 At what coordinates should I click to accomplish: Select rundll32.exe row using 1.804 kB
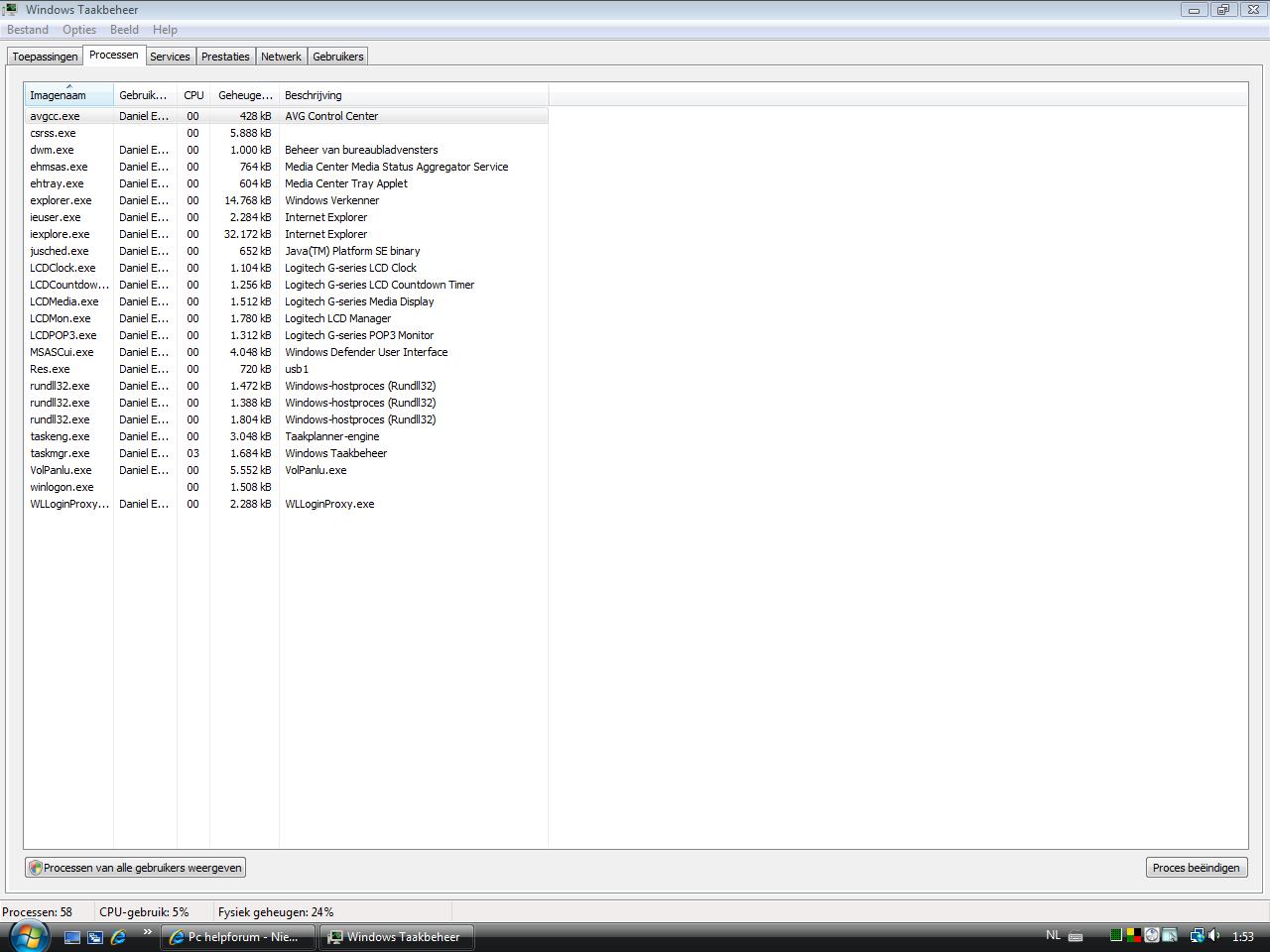pos(287,419)
